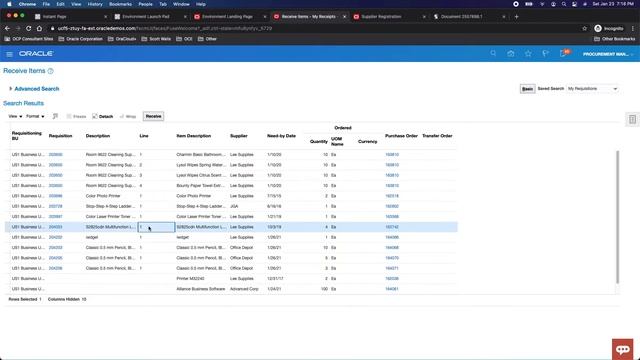
Task: Open the chat assistant icon at the bottom right
Action: point(622,349)
